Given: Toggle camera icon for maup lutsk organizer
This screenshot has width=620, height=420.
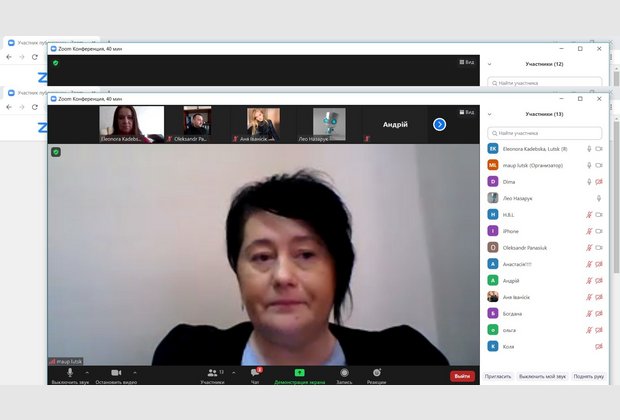Looking at the screenshot, I should pyautogui.click(x=599, y=165).
